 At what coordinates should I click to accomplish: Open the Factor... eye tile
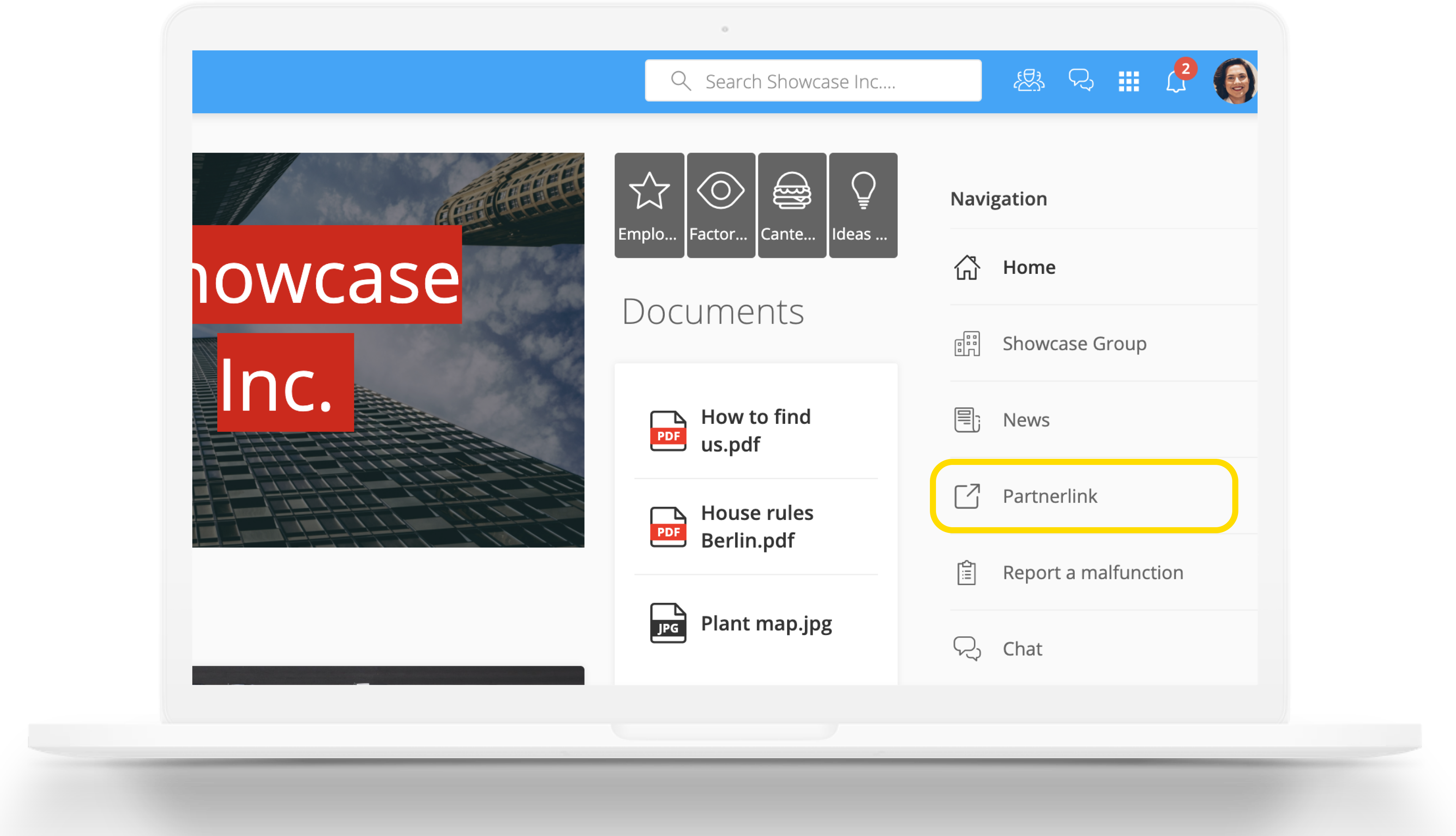721,205
